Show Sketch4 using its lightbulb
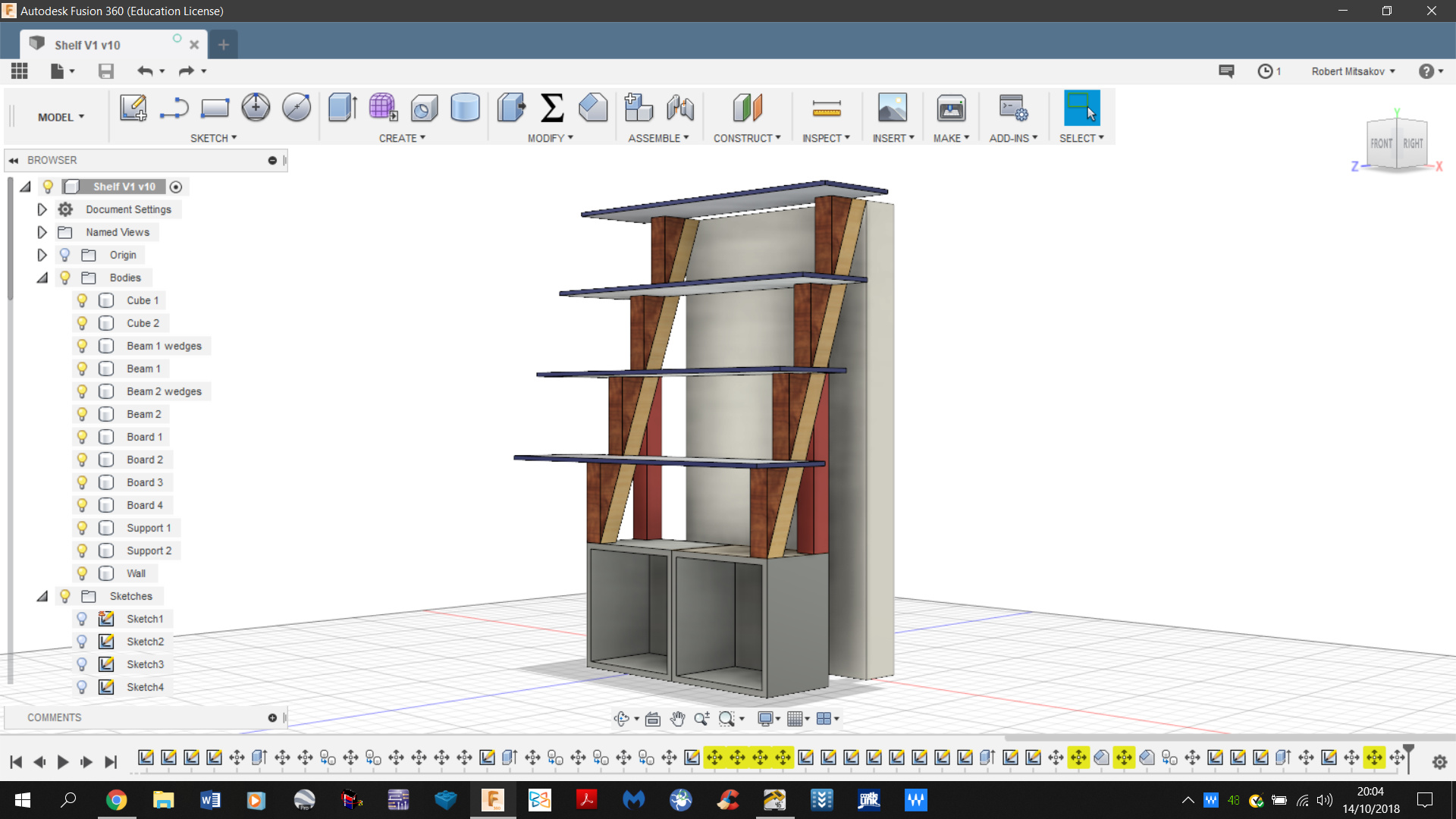The width and height of the screenshot is (1456, 819). [x=82, y=687]
